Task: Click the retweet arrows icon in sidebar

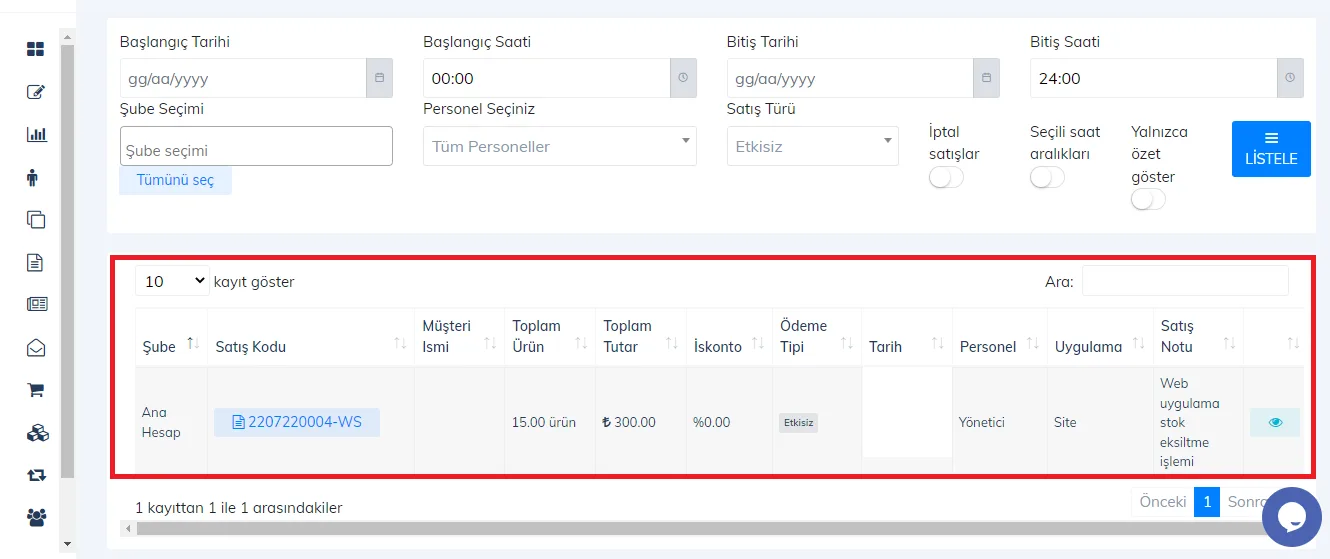Action: click(37, 475)
